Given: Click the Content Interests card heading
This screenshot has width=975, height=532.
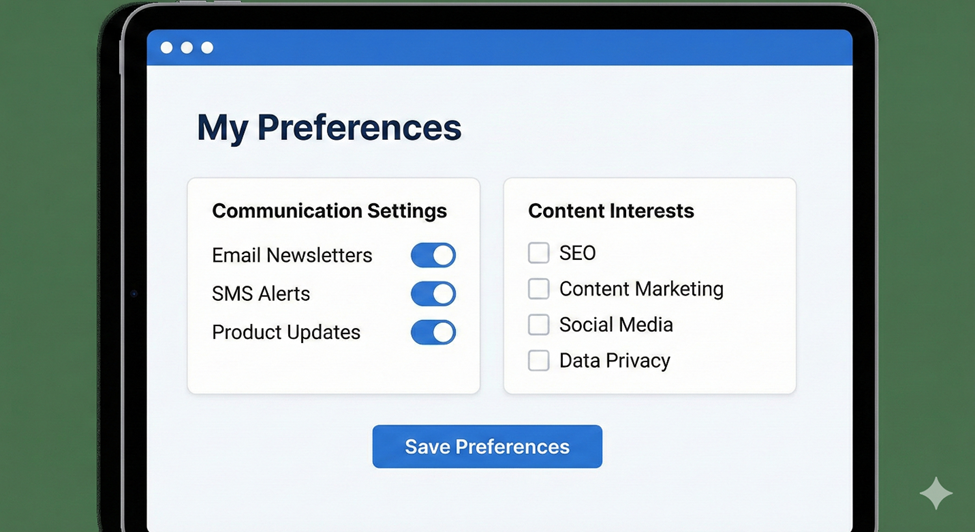Looking at the screenshot, I should (x=611, y=211).
